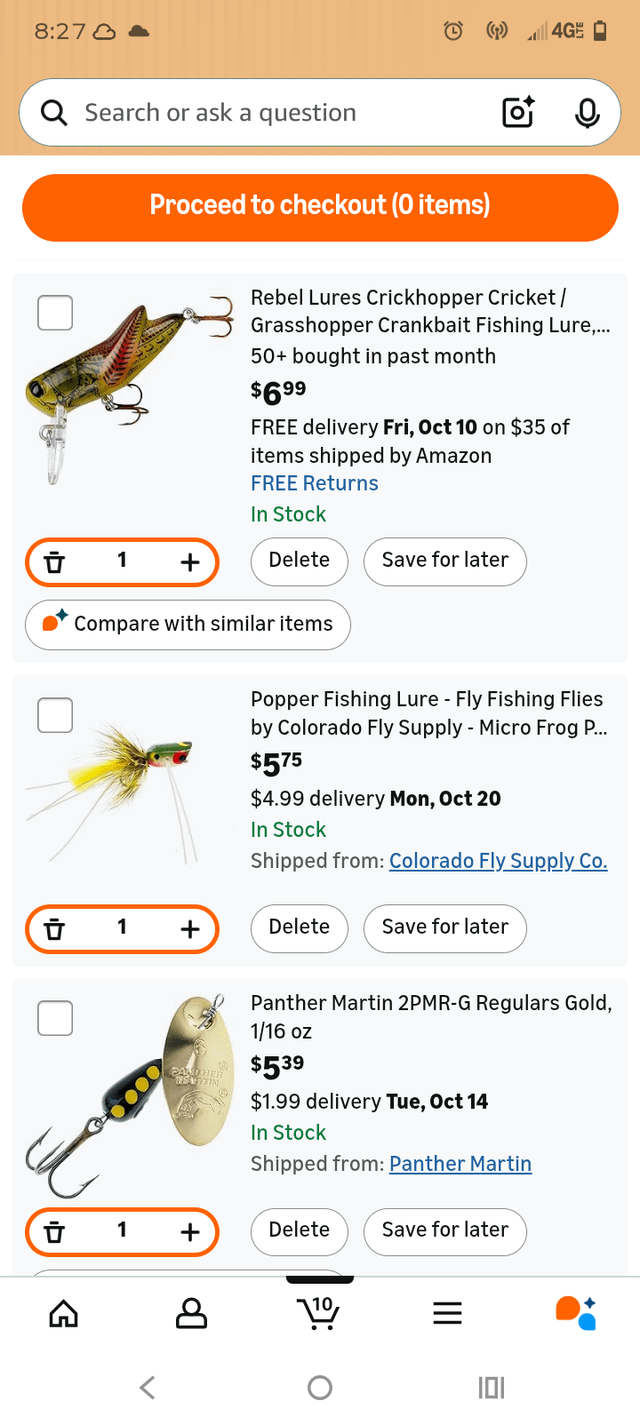Increase quantity of Popper Fishing Lure
640x1425 pixels.
[190, 928]
